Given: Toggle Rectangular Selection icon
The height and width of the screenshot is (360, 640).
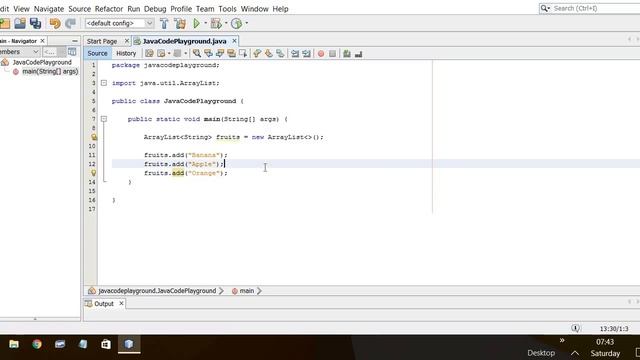Looking at the screenshot, I should (x=243, y=53).
